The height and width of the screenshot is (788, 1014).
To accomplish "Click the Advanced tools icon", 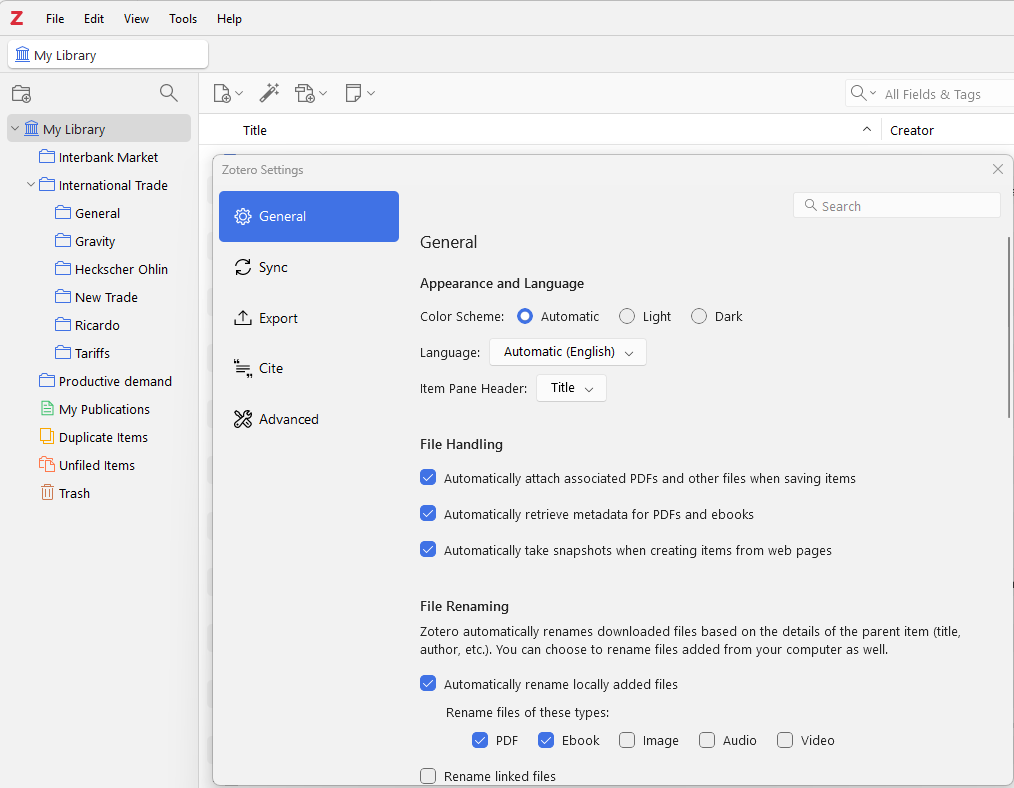I will [243, 419].
